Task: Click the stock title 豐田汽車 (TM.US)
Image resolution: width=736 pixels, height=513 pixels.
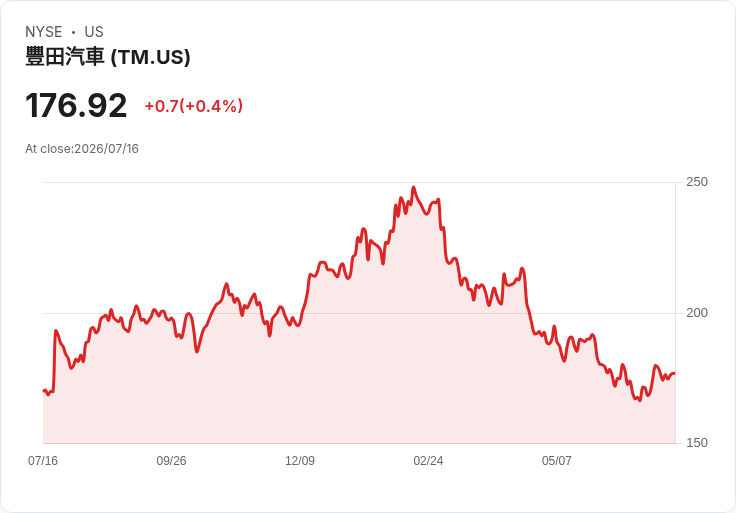Action: pos(108,57)
